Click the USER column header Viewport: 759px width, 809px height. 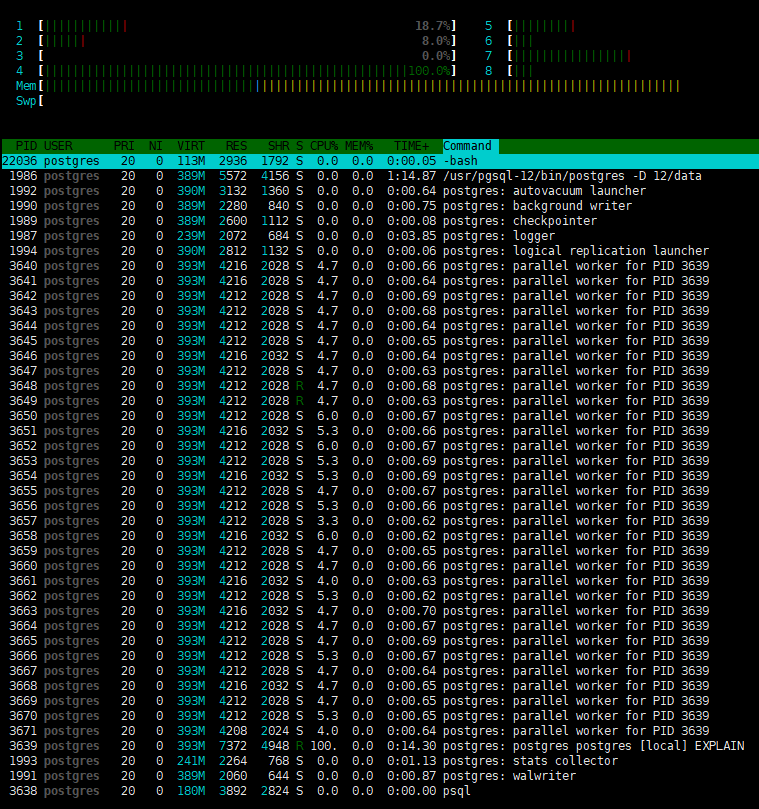coord(58,146)
